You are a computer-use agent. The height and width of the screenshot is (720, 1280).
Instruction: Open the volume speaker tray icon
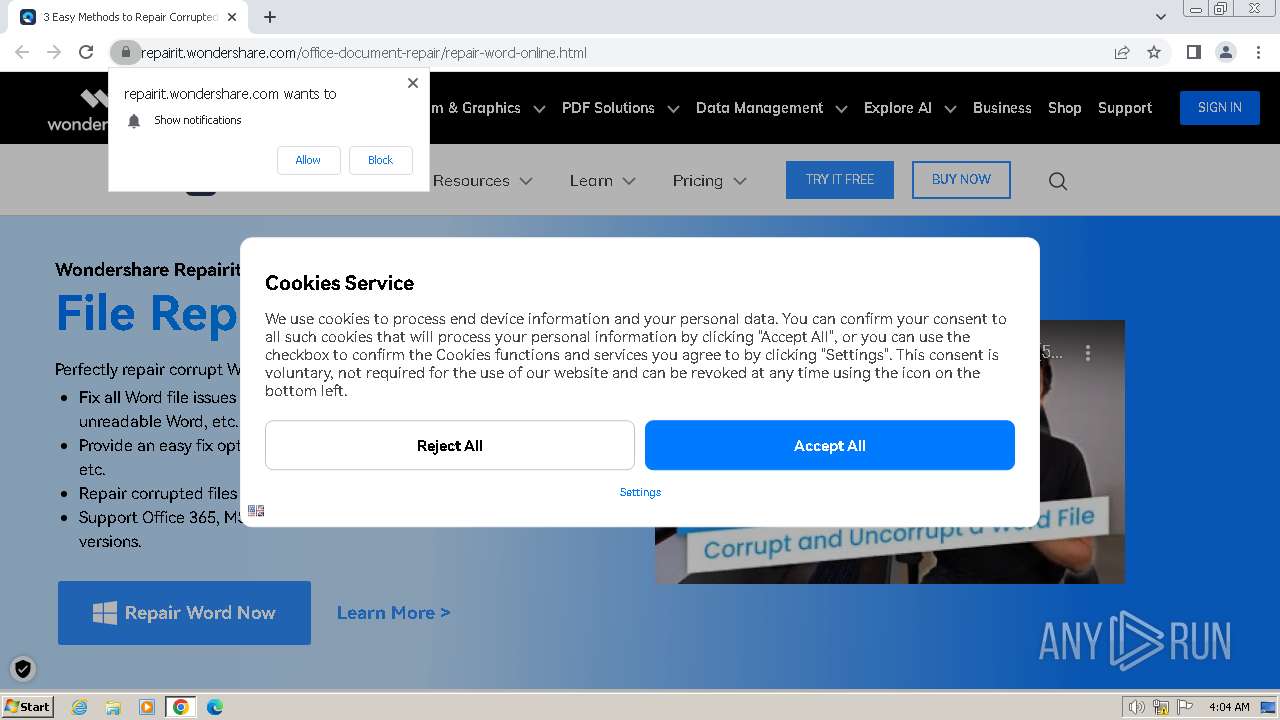point(1137,707)
